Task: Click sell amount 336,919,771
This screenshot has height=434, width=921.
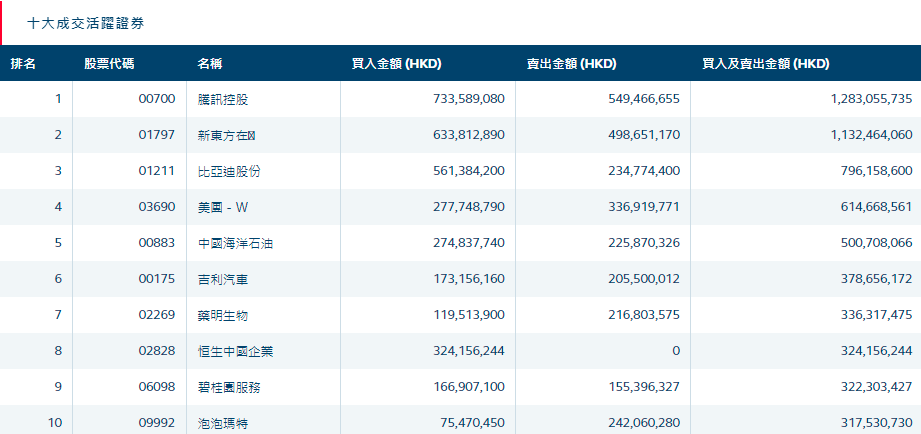Action: click(x=644, y=207)
